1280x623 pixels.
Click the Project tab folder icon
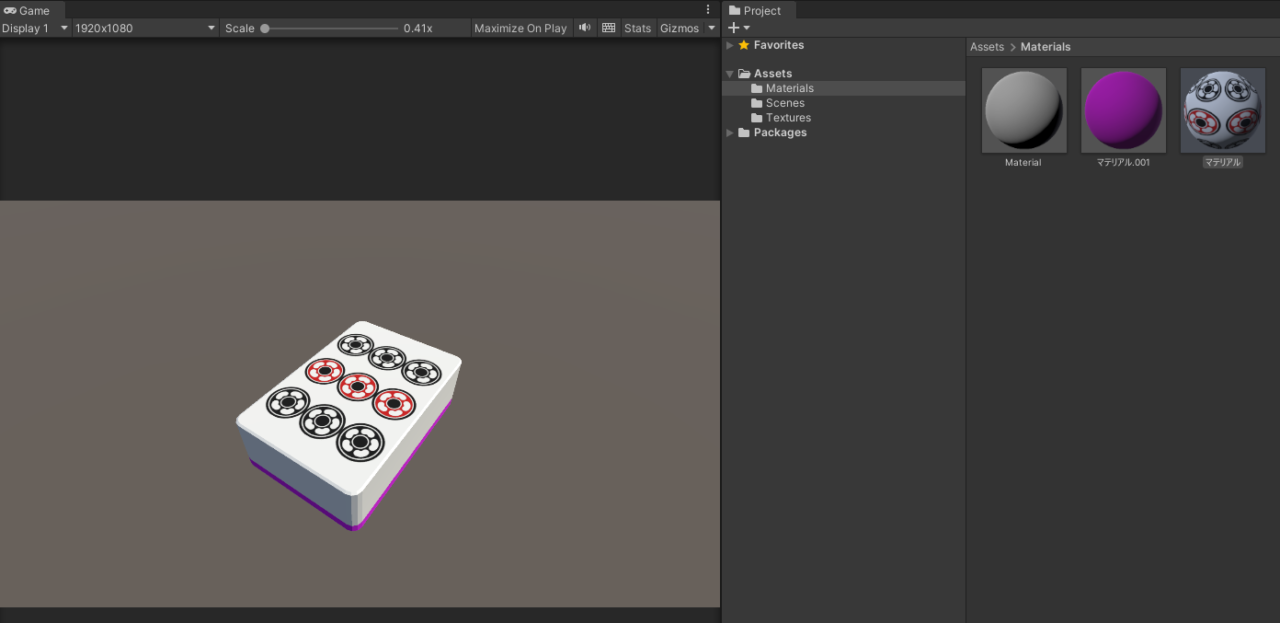coord(736,10)
